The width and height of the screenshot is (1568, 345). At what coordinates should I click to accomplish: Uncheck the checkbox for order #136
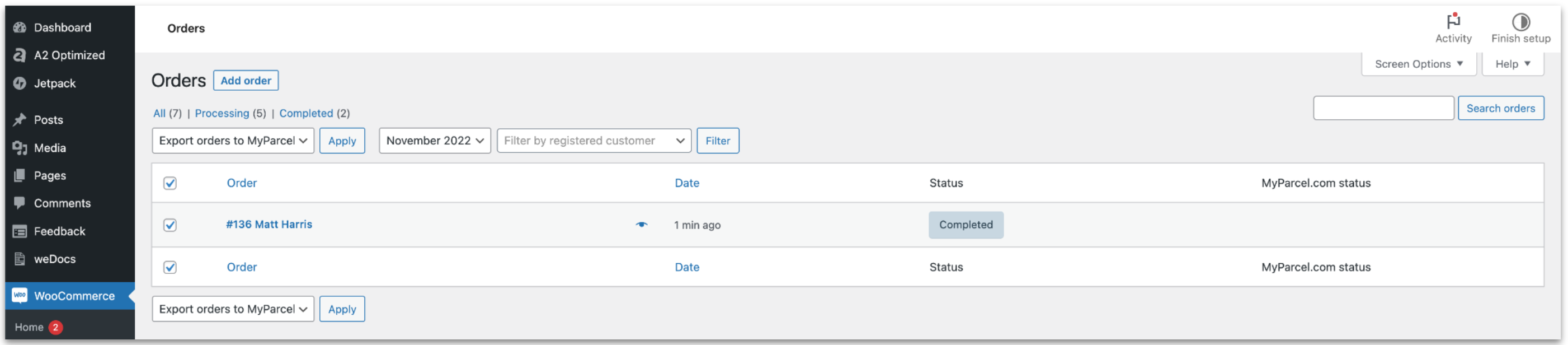pos(170,226)
